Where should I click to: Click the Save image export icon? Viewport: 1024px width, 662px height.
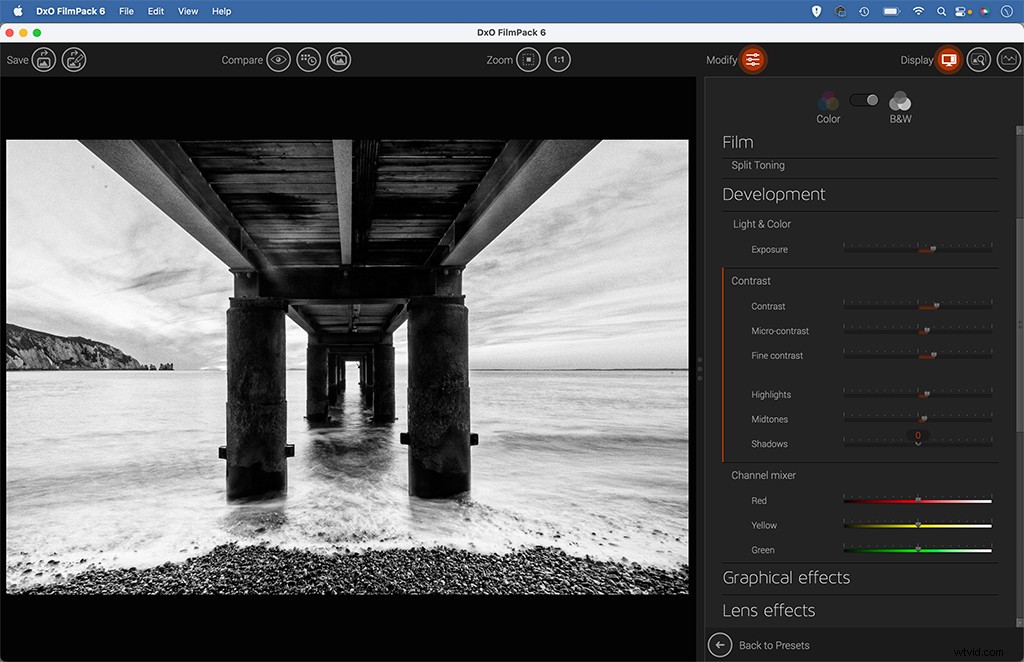pyautogui.click(x=44, y=59)
